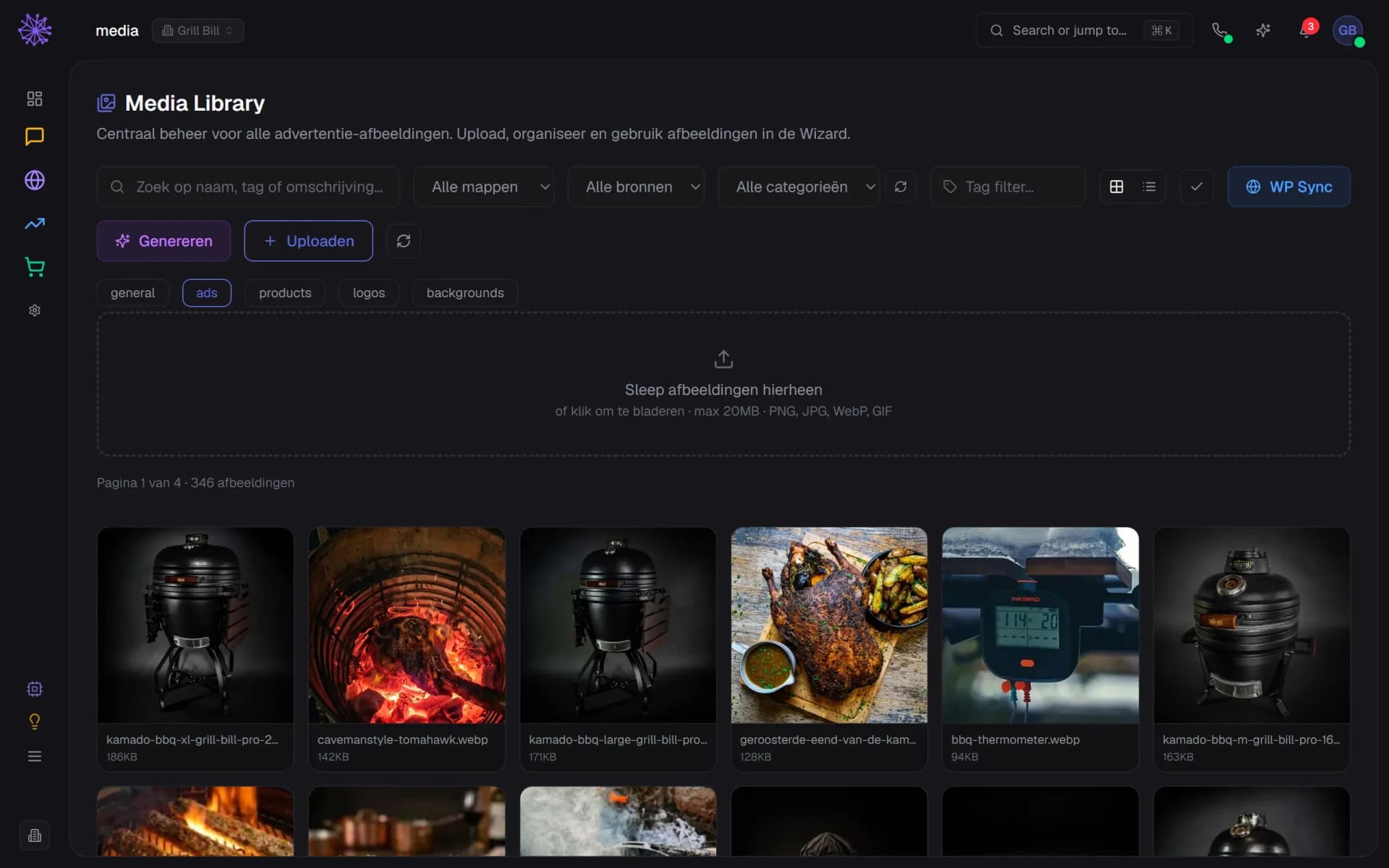Viewport: 1389px width, 868px height.
Task: Open the chat messages sidebar icon
Action: (x=35, y=137)
